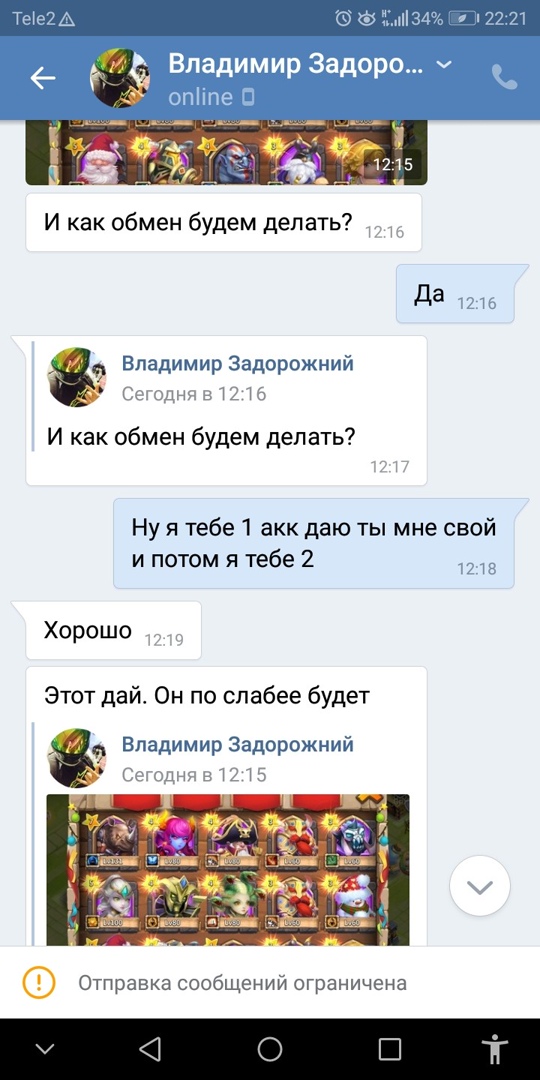Viewport: 540px width, 1080px height.
Task: Open the game heroes screenshot at top
Action: pyautogui.click(x=227, y=152)
